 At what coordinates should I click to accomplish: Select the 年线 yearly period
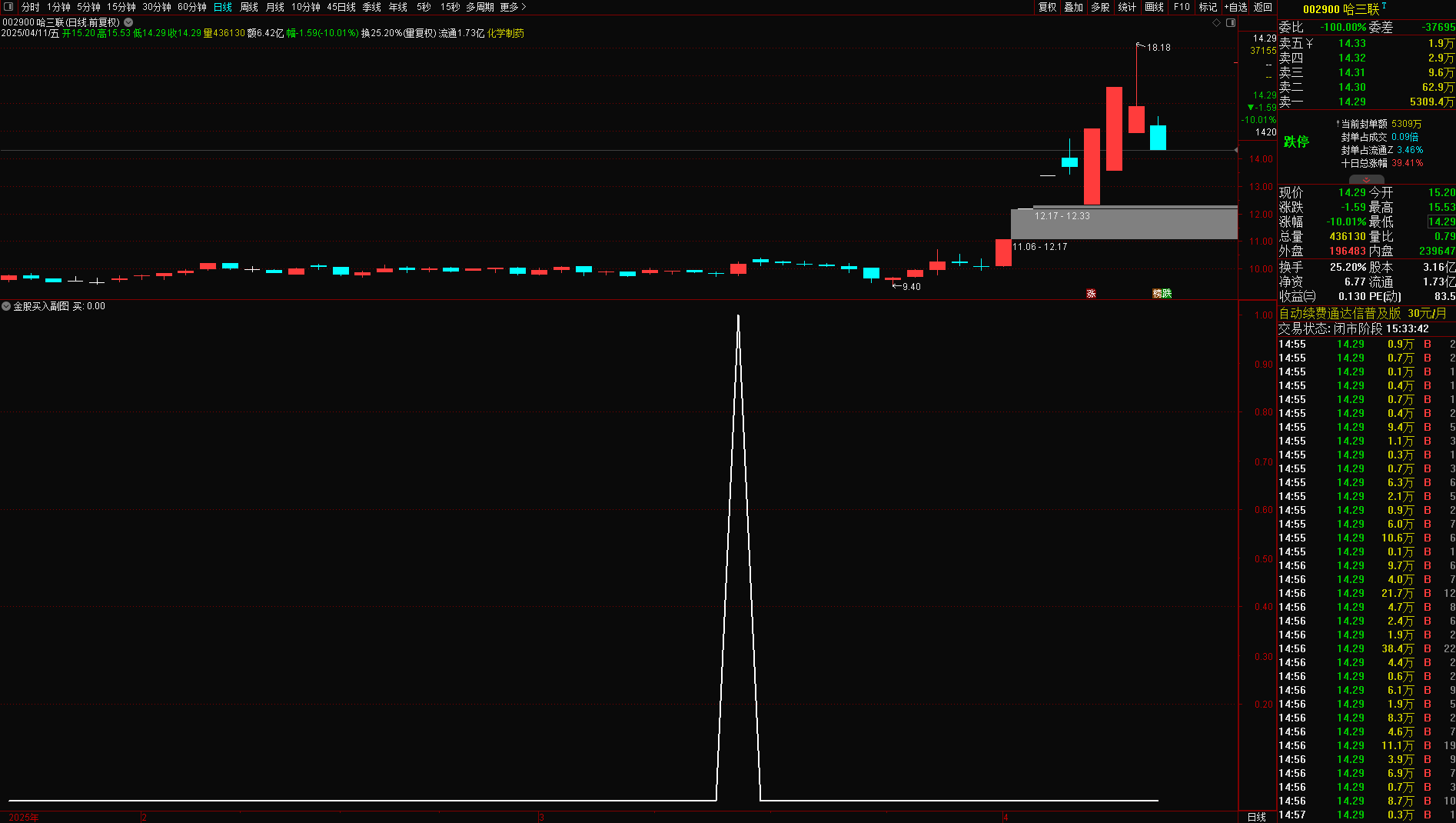[398, 7]
